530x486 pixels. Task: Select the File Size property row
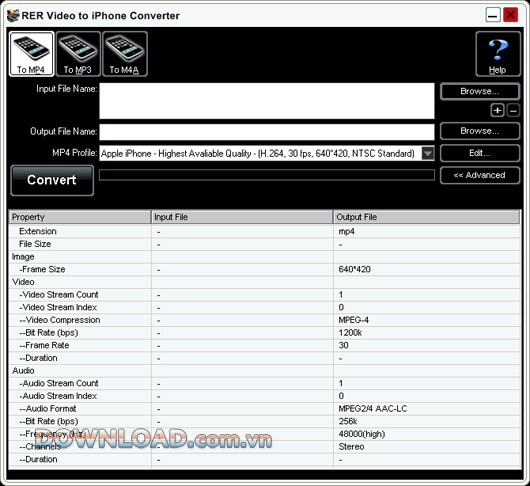tap(265, 244)
